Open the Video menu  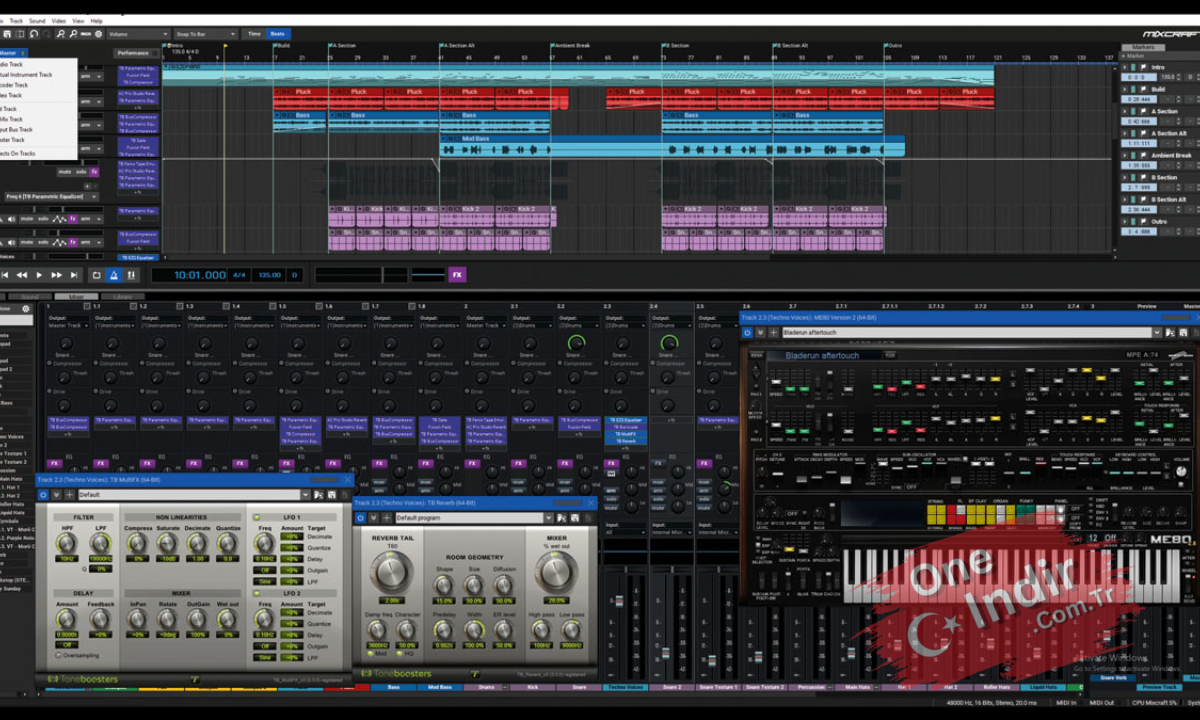(59, 20)
